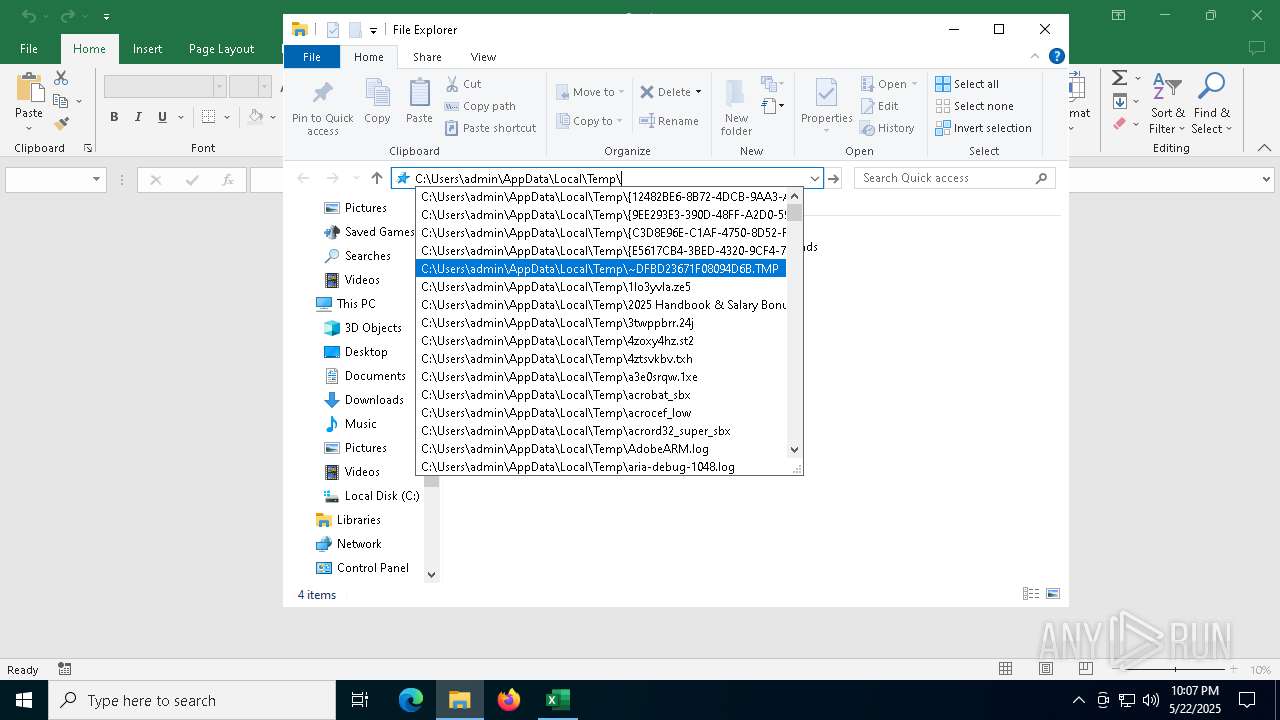The height and width of the screenshot is (720, 1280).
Task: Select acrobat_sbx path suggestion
Action: pyautogui.click(x=601, y=395)
